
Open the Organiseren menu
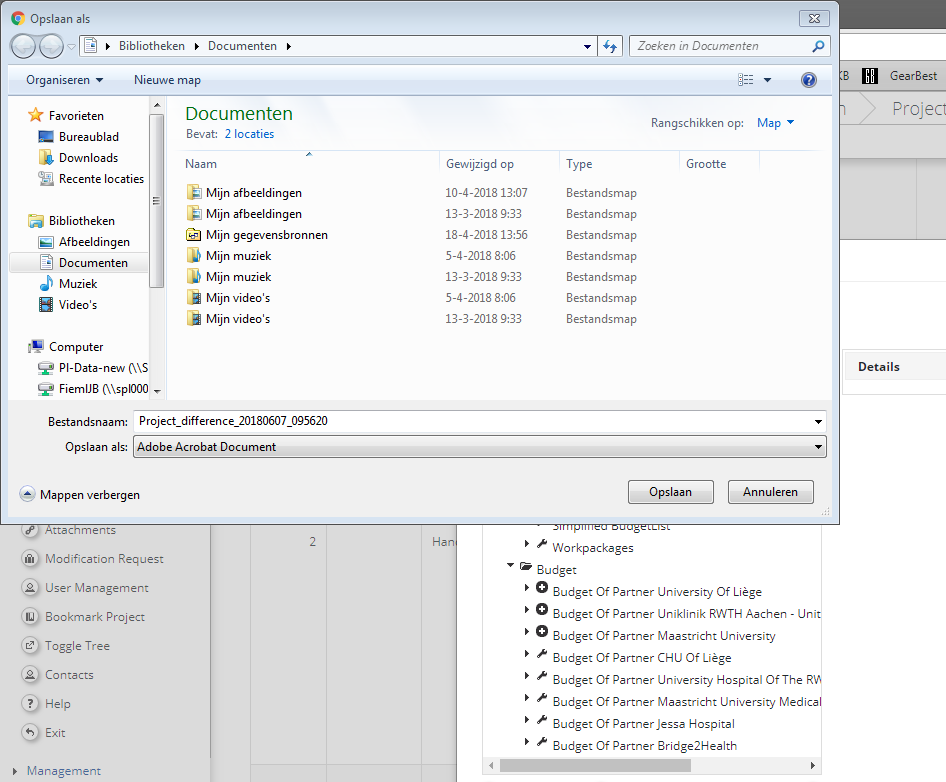click(64, 80)
